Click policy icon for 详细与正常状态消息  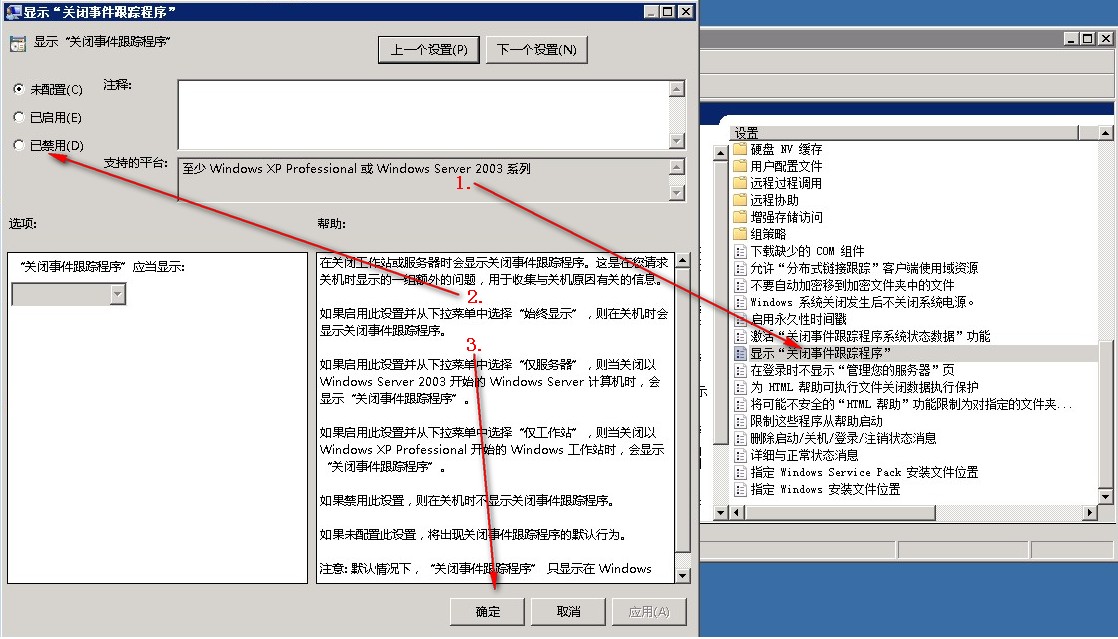click(x=740, y=455)
